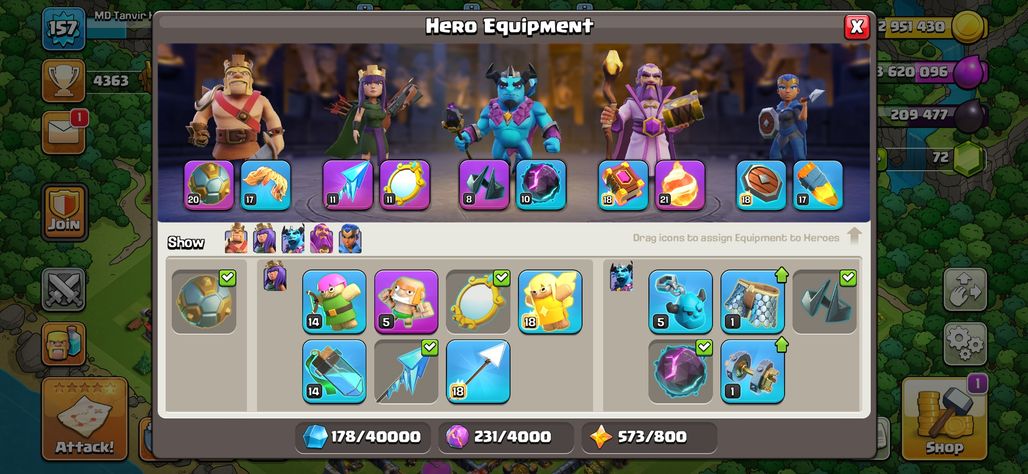Open the Shop button
Screen dimensions: 1028x474
tap(944, 418)
